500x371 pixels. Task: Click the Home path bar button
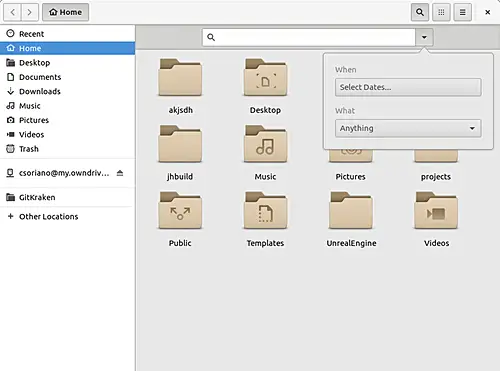click(x=65, y=12)
